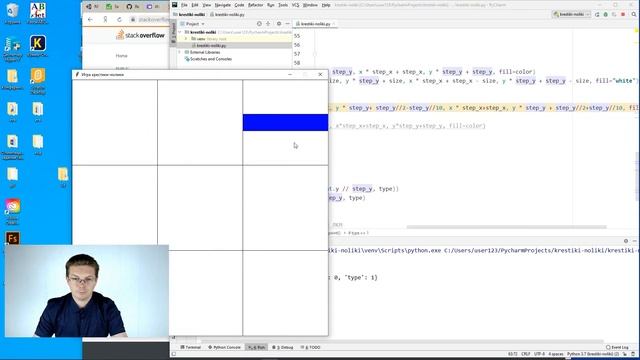Select Scratches and Consoles

pyautogui.click(x=211, y=59)
